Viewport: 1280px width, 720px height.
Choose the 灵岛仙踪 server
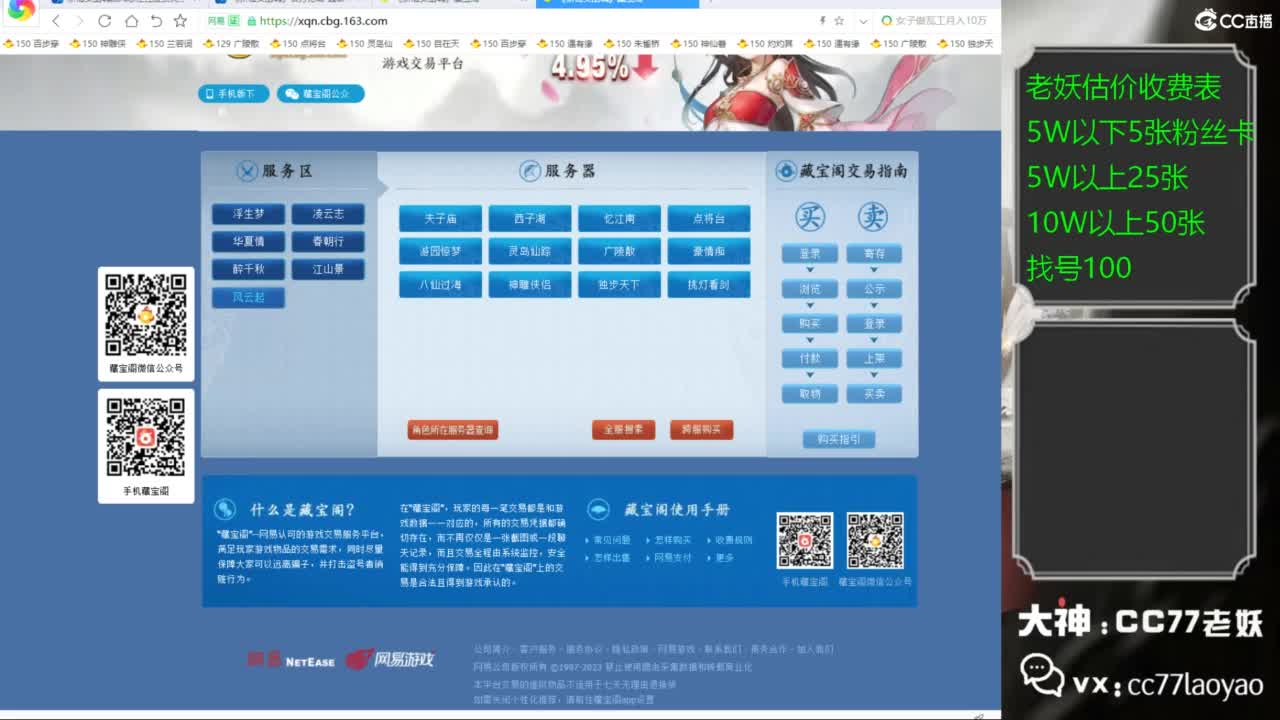(x=530, y=251)
